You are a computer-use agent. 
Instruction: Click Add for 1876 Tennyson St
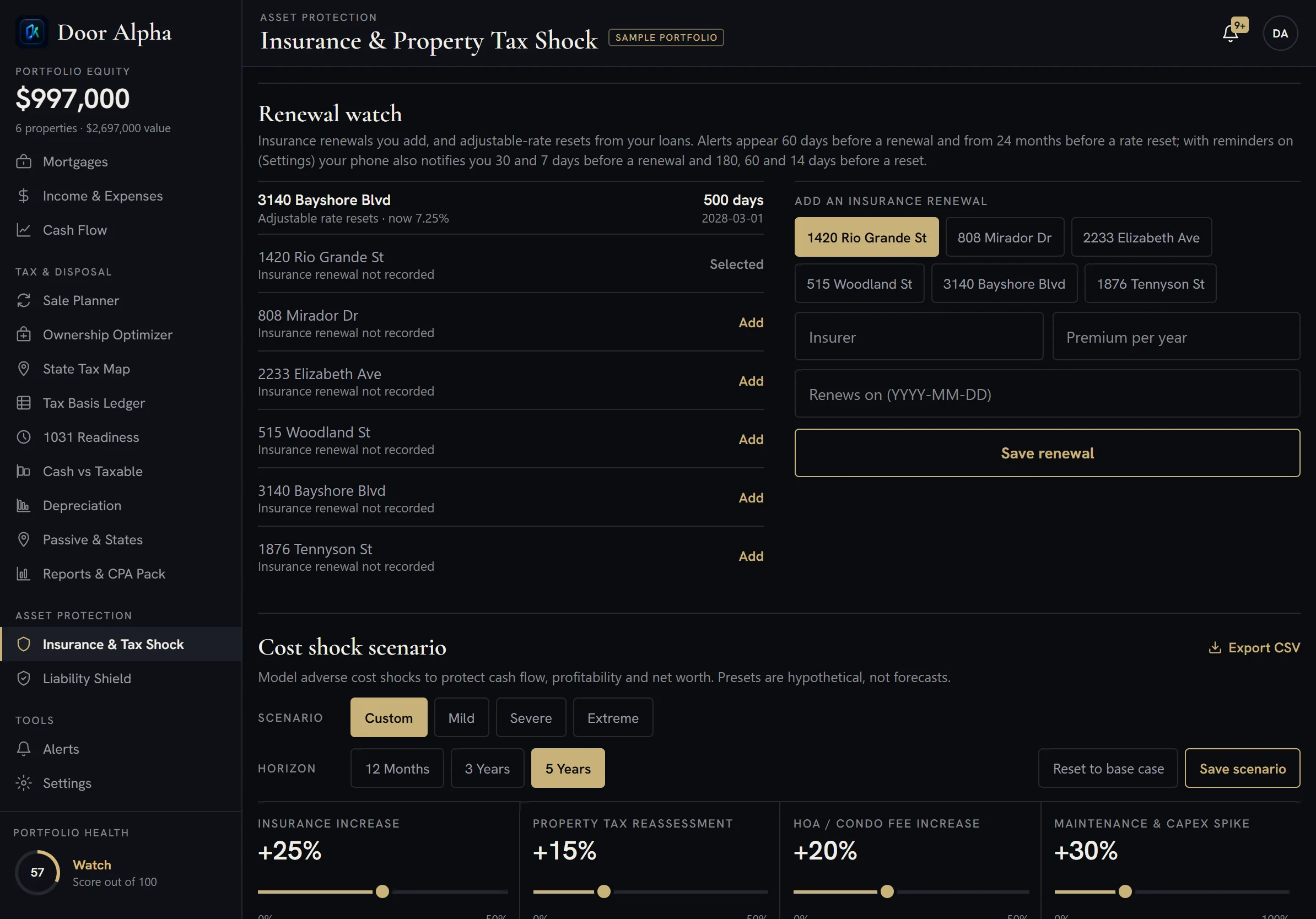click(751, 556)
